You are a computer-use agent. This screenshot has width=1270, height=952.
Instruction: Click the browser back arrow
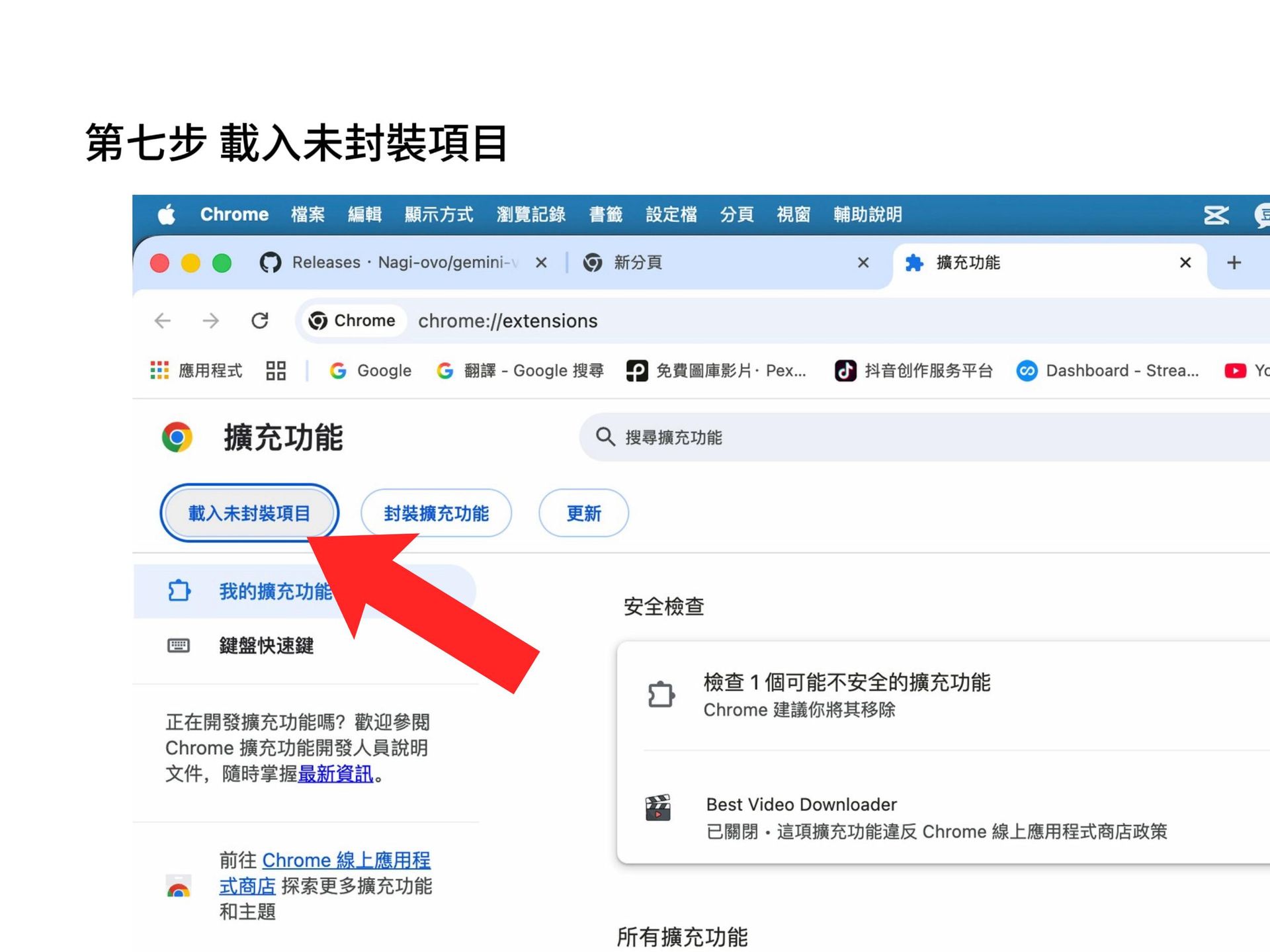point(163,321)
